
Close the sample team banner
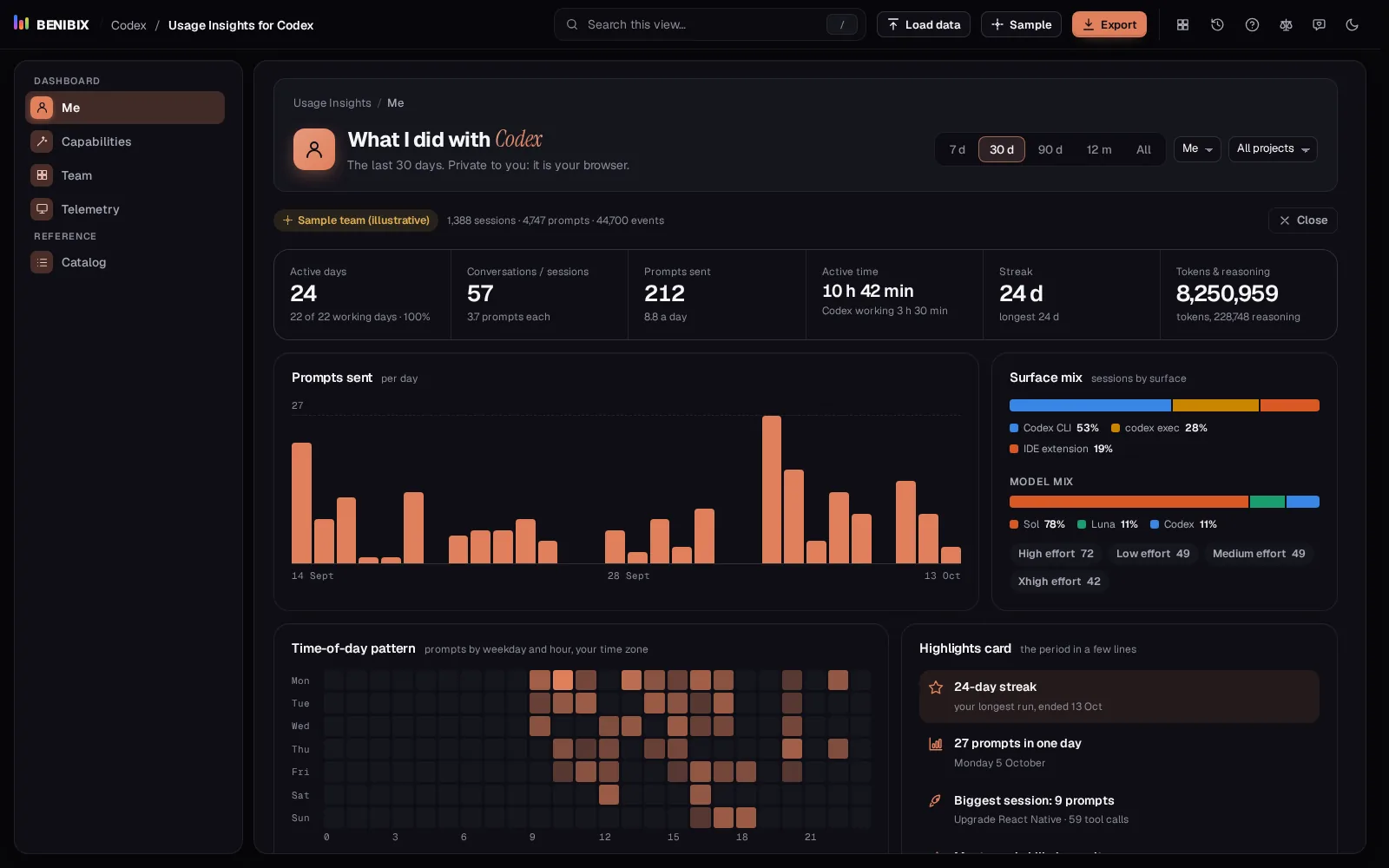1303,220
